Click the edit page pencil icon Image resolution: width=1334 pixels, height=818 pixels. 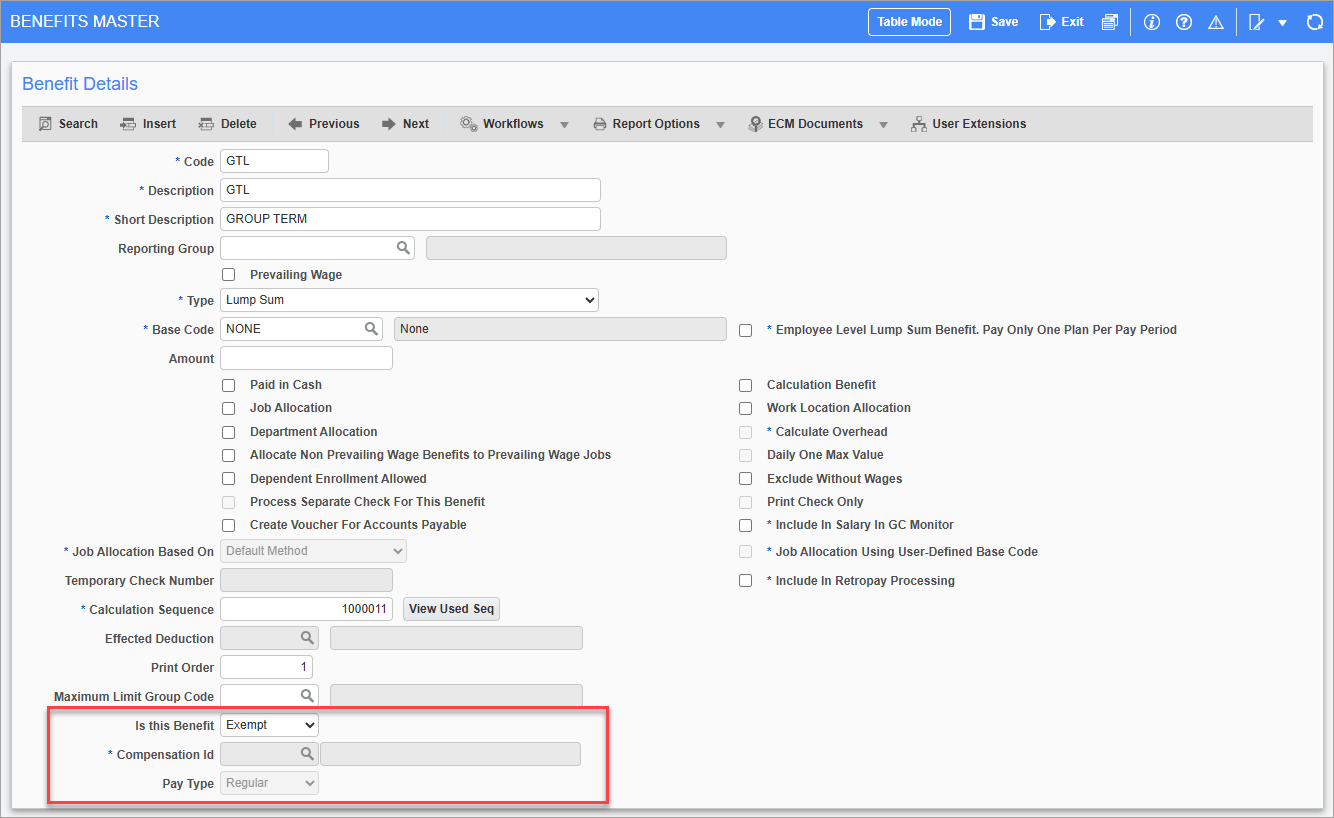[x=1257, y=22]
